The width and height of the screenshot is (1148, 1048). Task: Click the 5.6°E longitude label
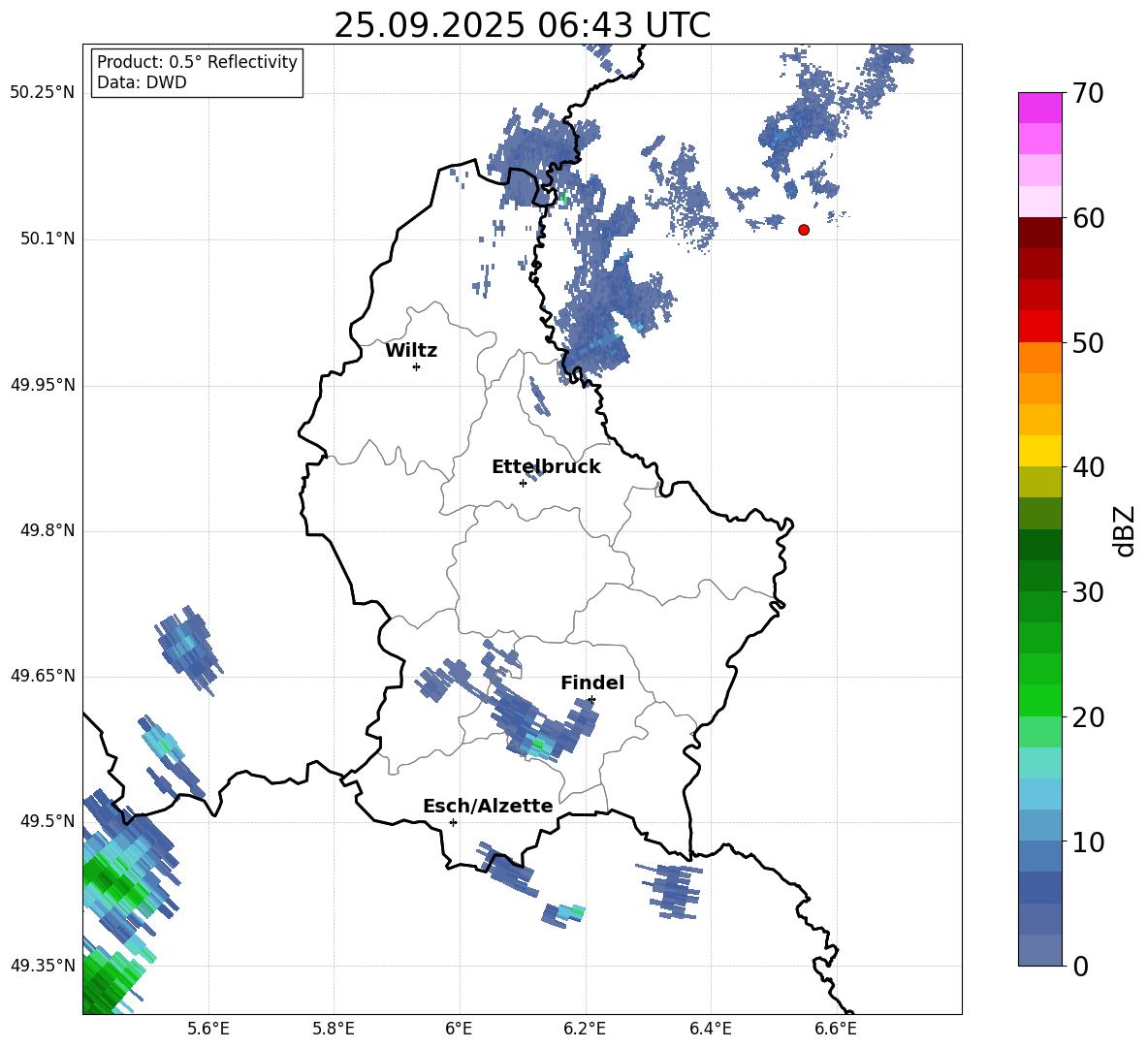click(208, 1029)
